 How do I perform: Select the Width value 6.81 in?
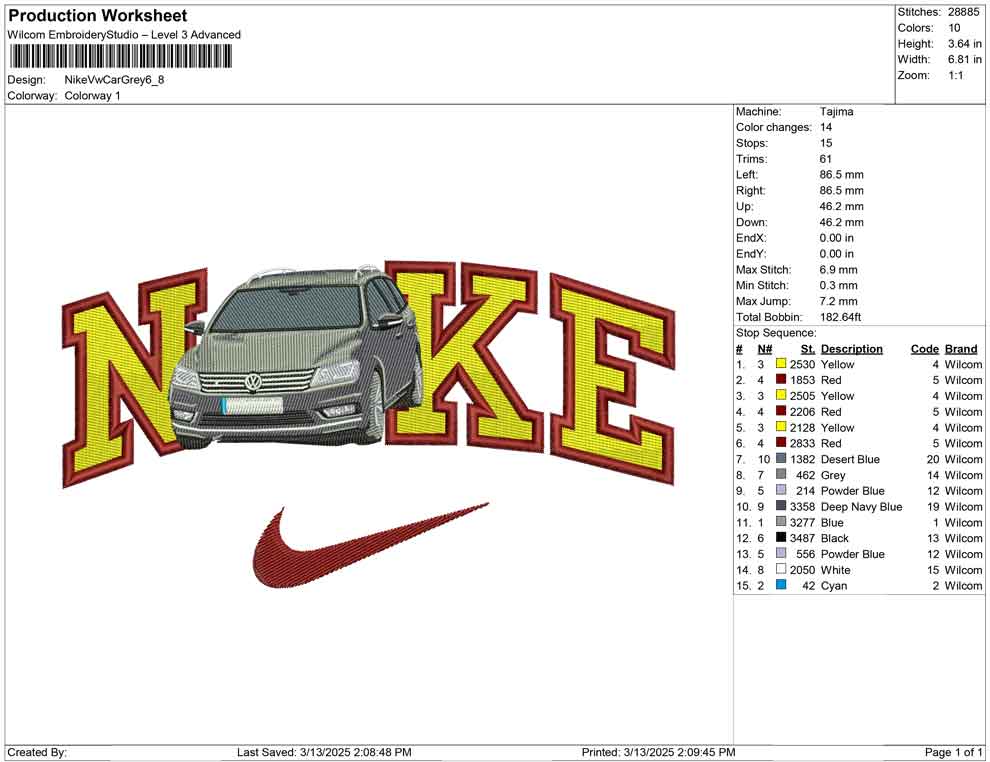point(964,59)
